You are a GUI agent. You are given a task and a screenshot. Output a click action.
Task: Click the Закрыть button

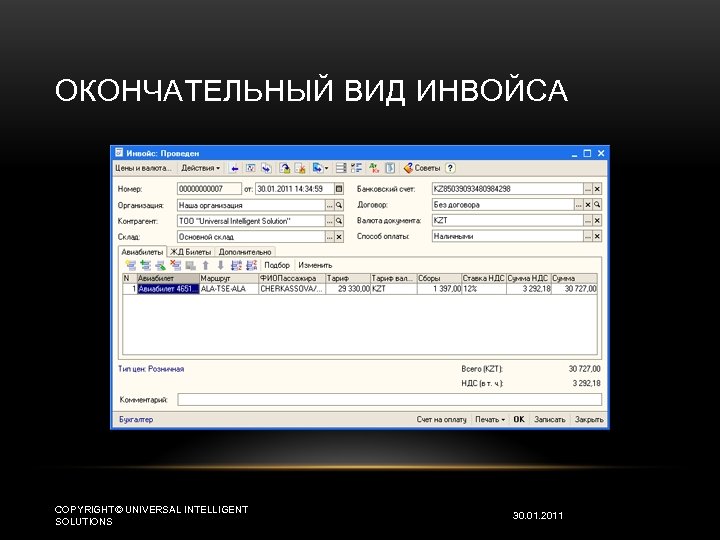point(589,420)
